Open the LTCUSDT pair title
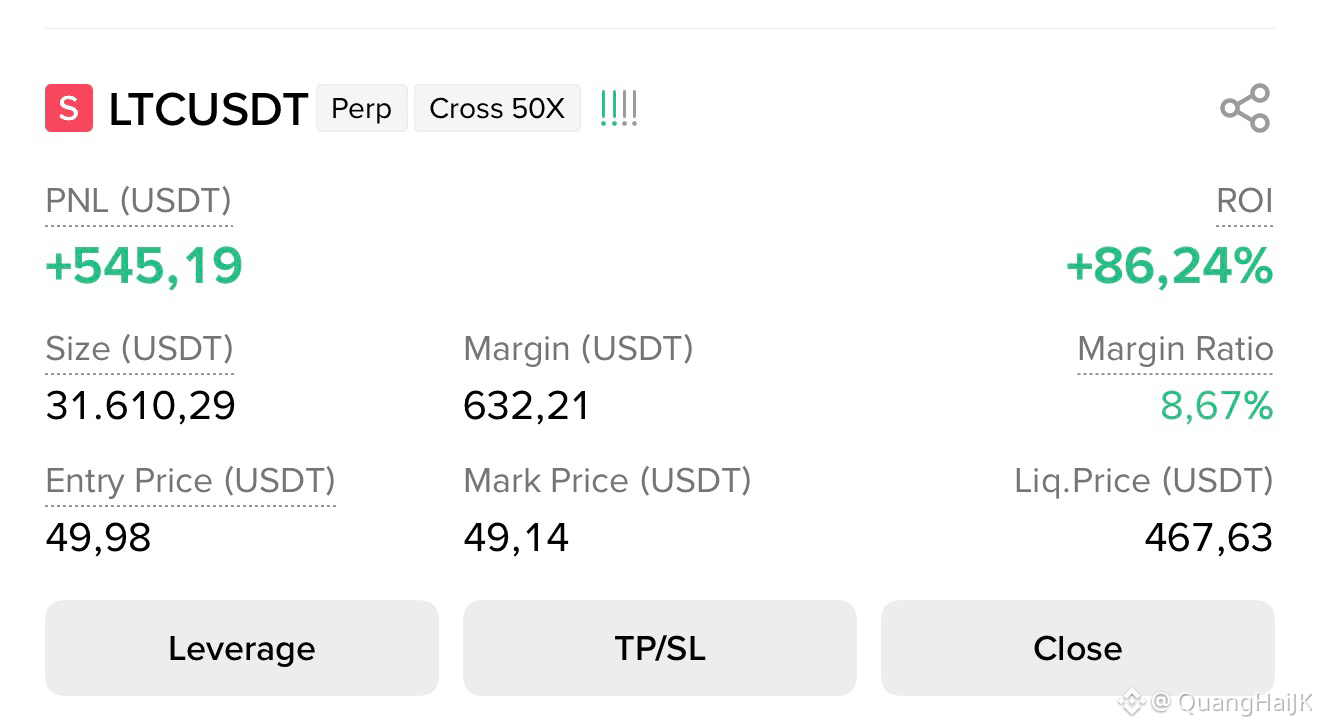The width and height of the screenshot is (1320, 727). pos(208,109)
